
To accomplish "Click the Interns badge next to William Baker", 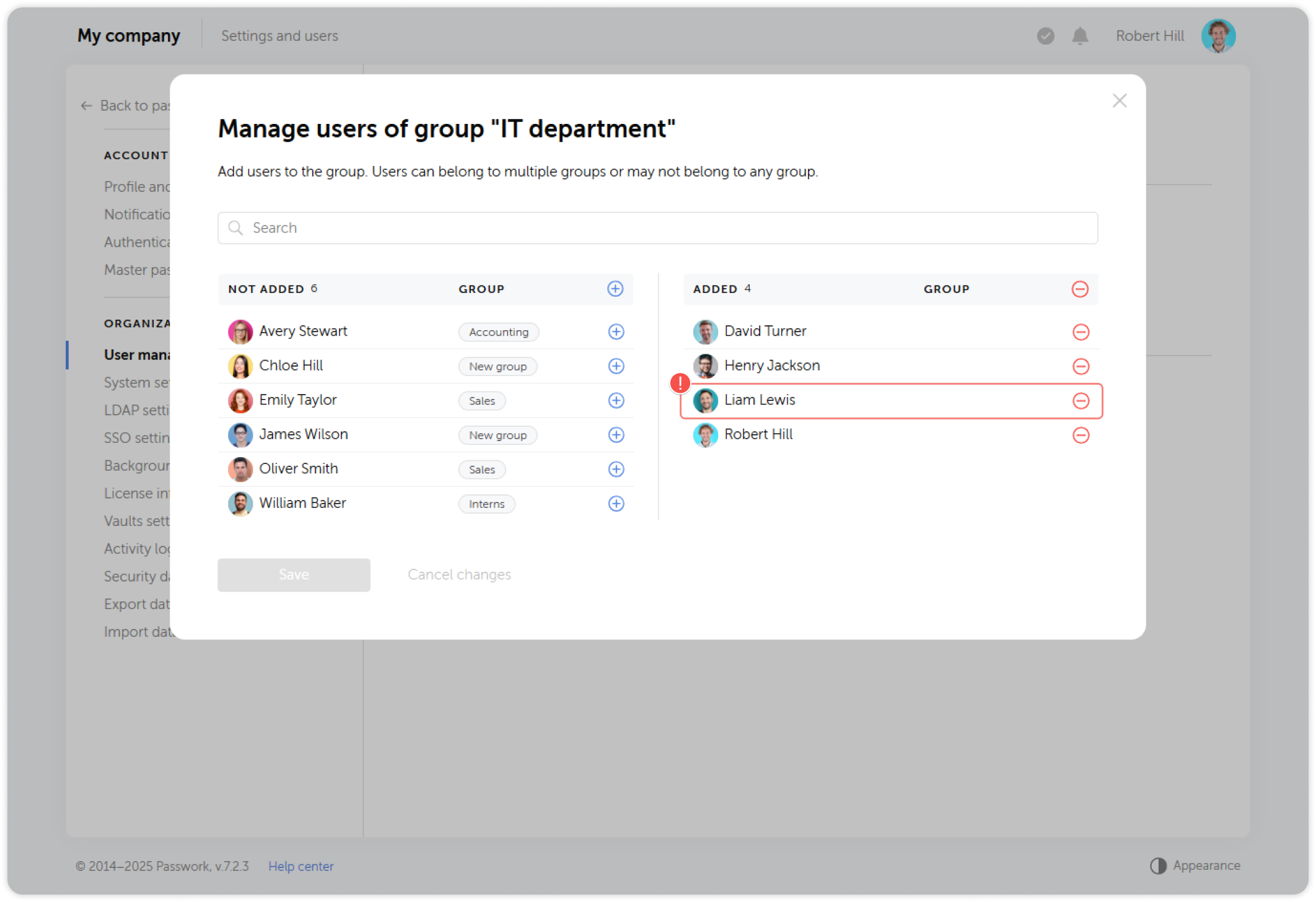I will (486, 504).
